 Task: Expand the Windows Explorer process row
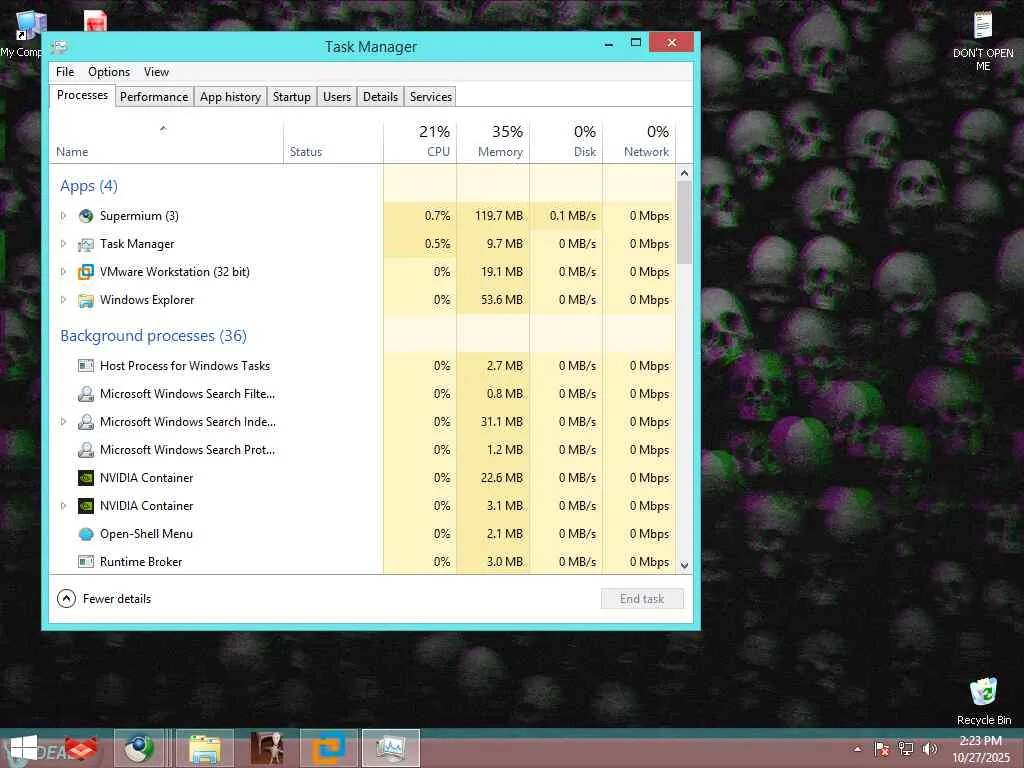pos(63,300)
